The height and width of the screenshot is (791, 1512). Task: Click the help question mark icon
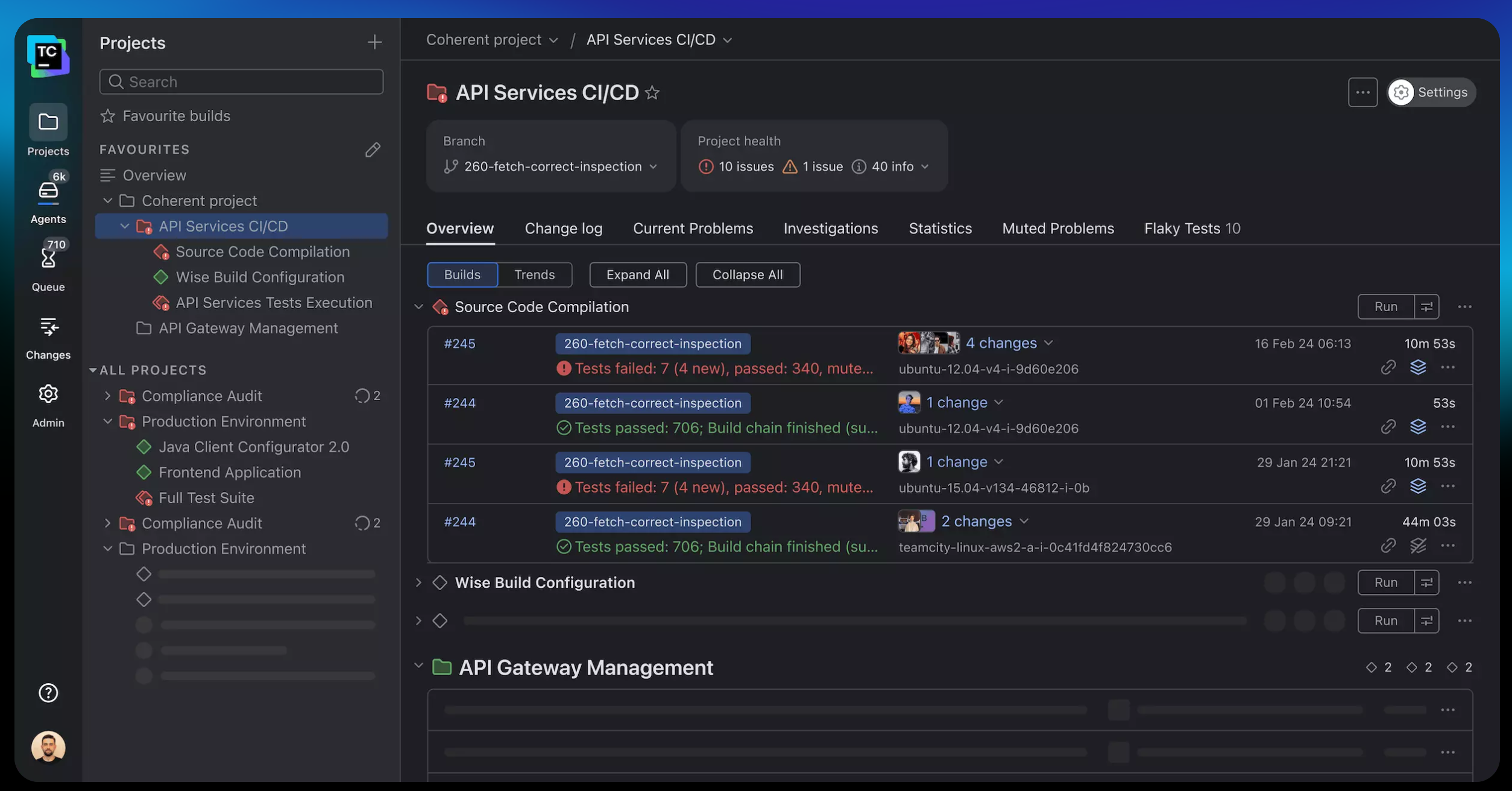point(48,693)
